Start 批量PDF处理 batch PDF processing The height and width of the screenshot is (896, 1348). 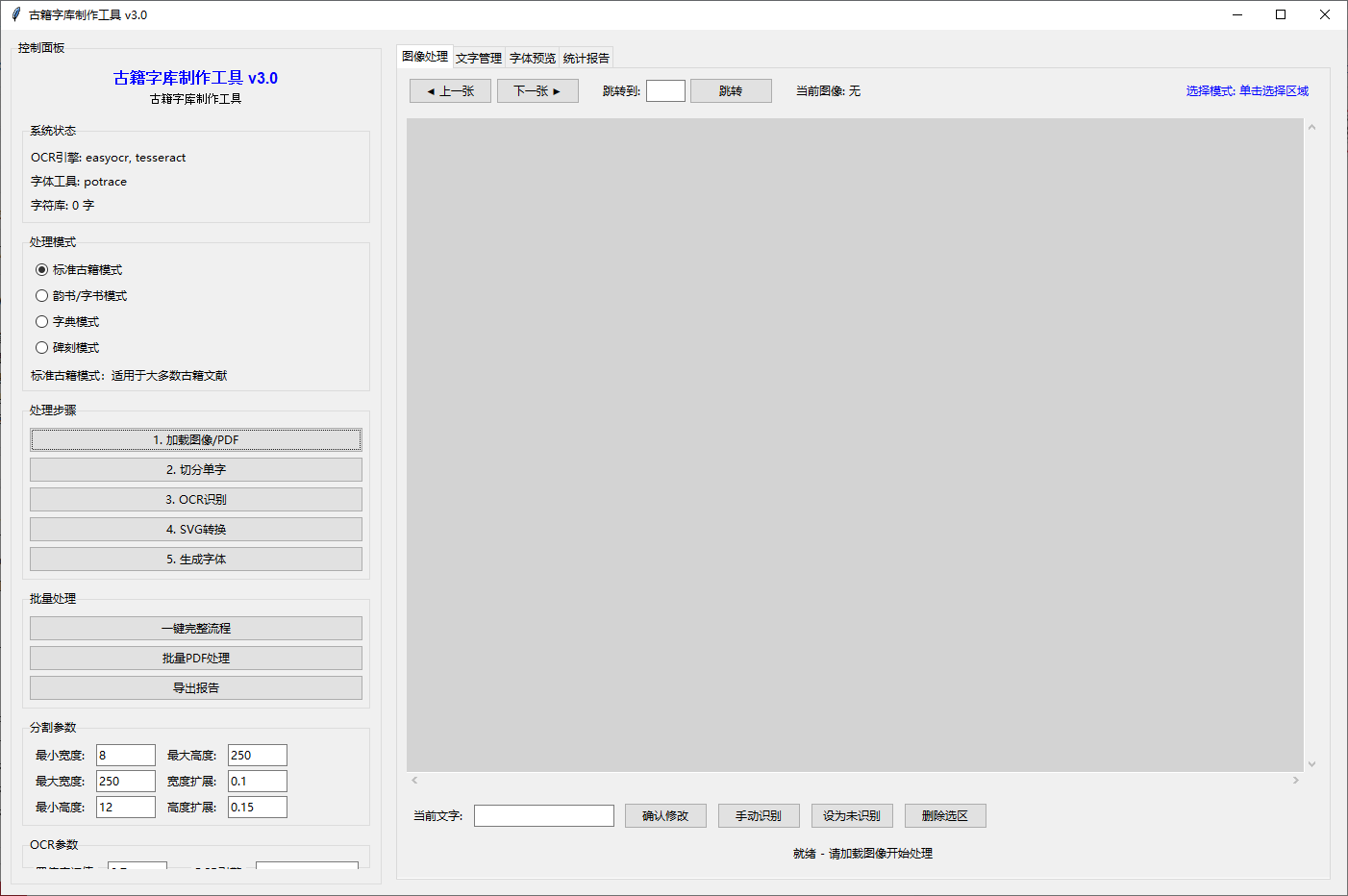(196, 658)
